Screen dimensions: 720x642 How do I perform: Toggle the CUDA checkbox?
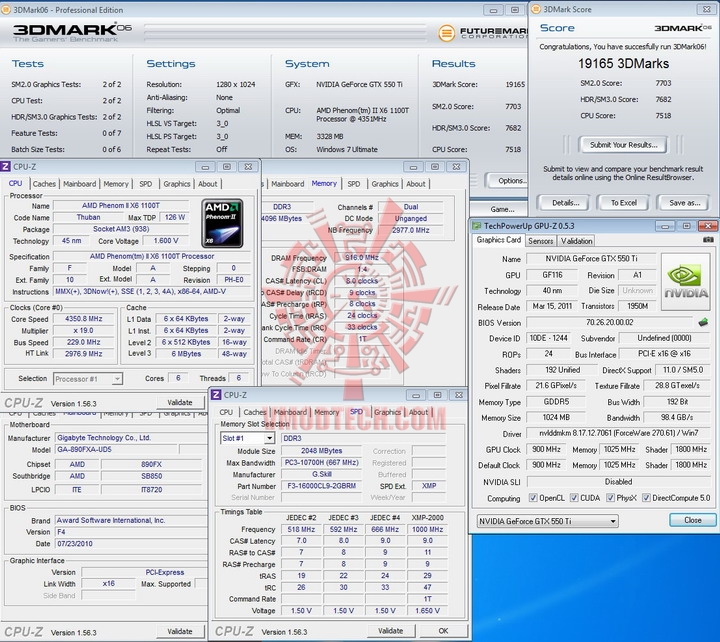573,498
